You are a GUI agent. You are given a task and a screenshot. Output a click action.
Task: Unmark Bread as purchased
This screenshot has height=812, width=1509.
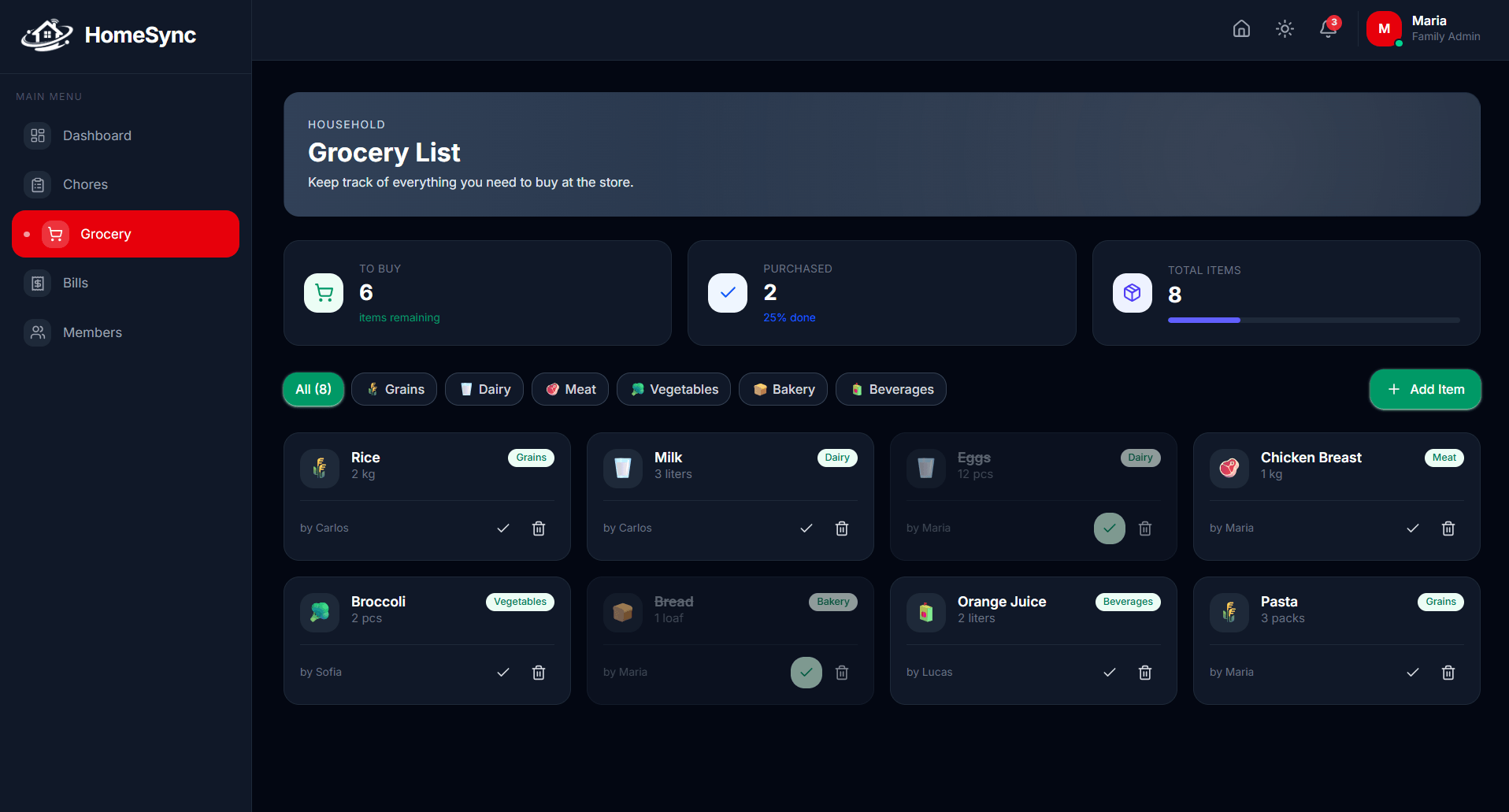pyautogui.click(x=806, y=673)
